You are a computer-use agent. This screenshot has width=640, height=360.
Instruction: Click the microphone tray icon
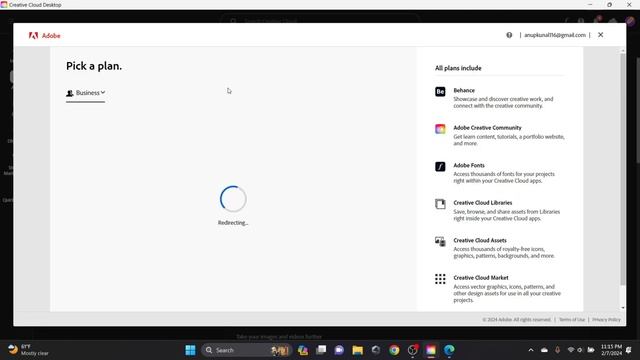[x=558, y=350]
